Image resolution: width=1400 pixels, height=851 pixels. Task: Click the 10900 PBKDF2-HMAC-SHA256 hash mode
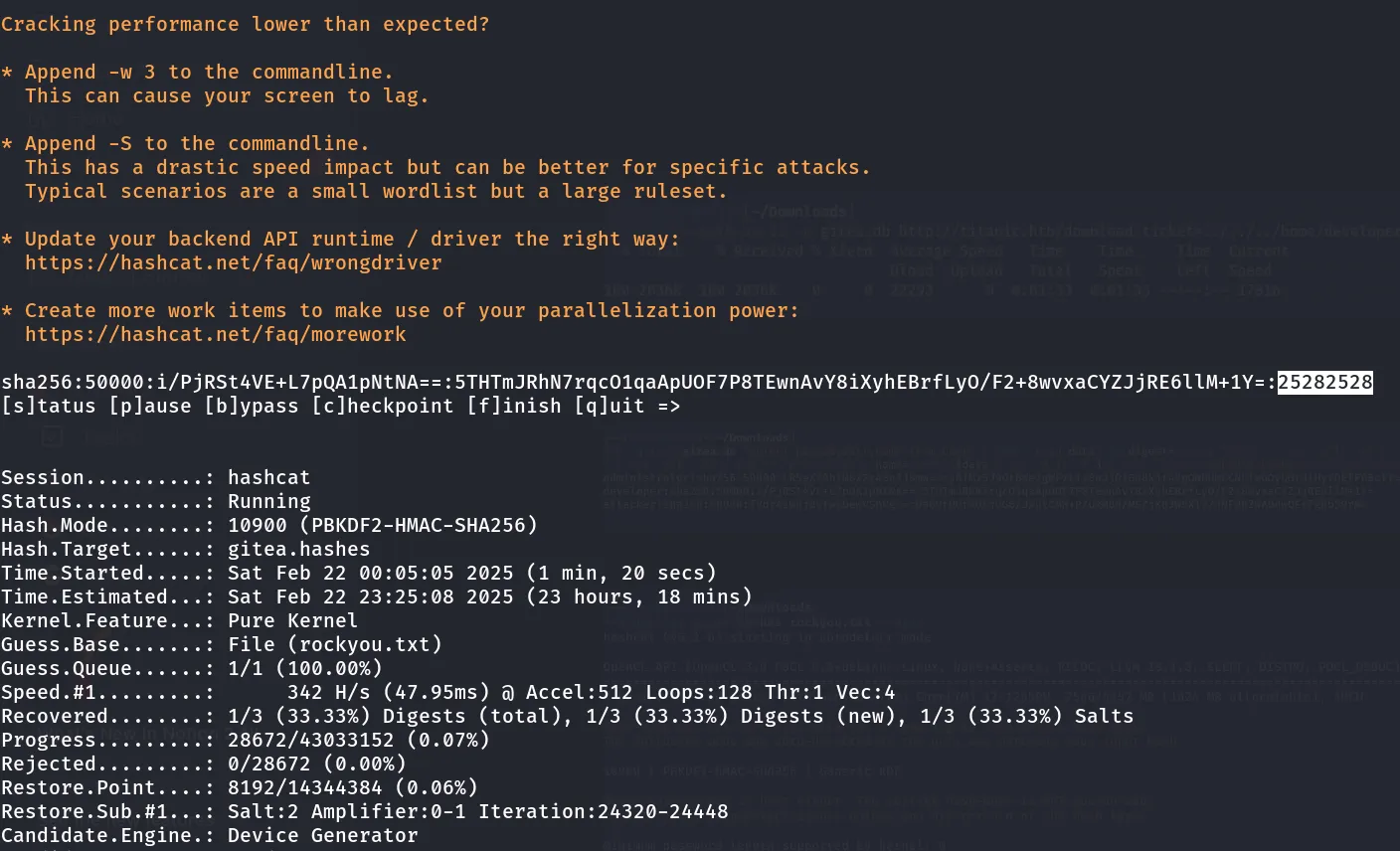click(382, 526)
